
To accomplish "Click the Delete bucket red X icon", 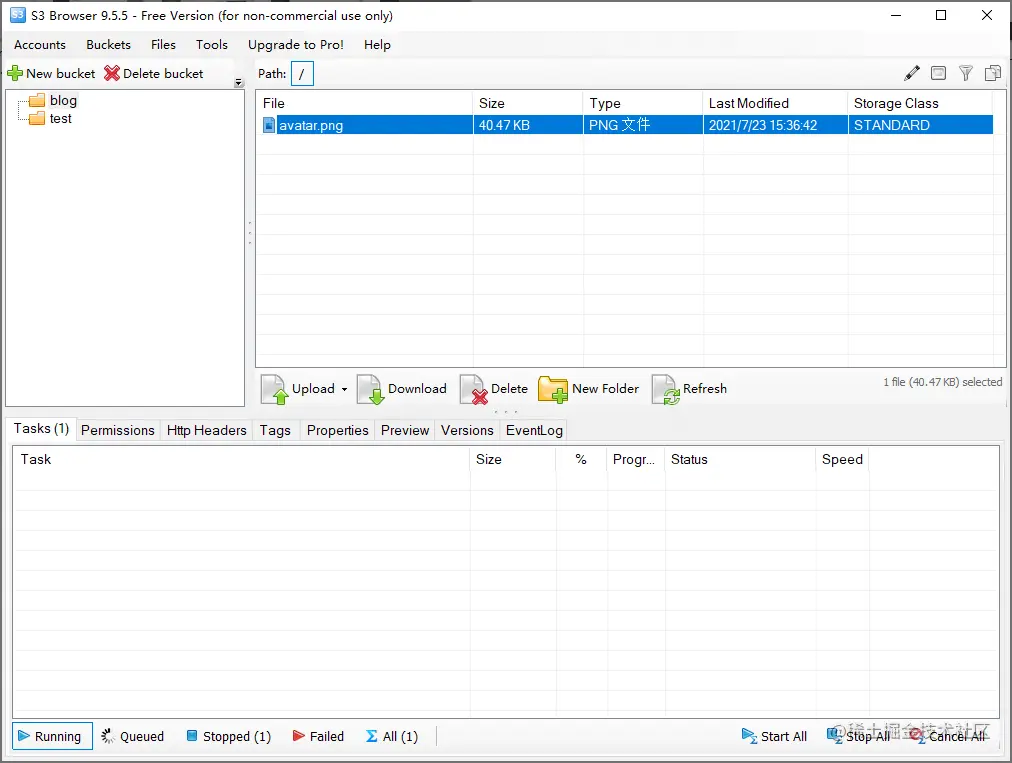I will coord(112,74).
